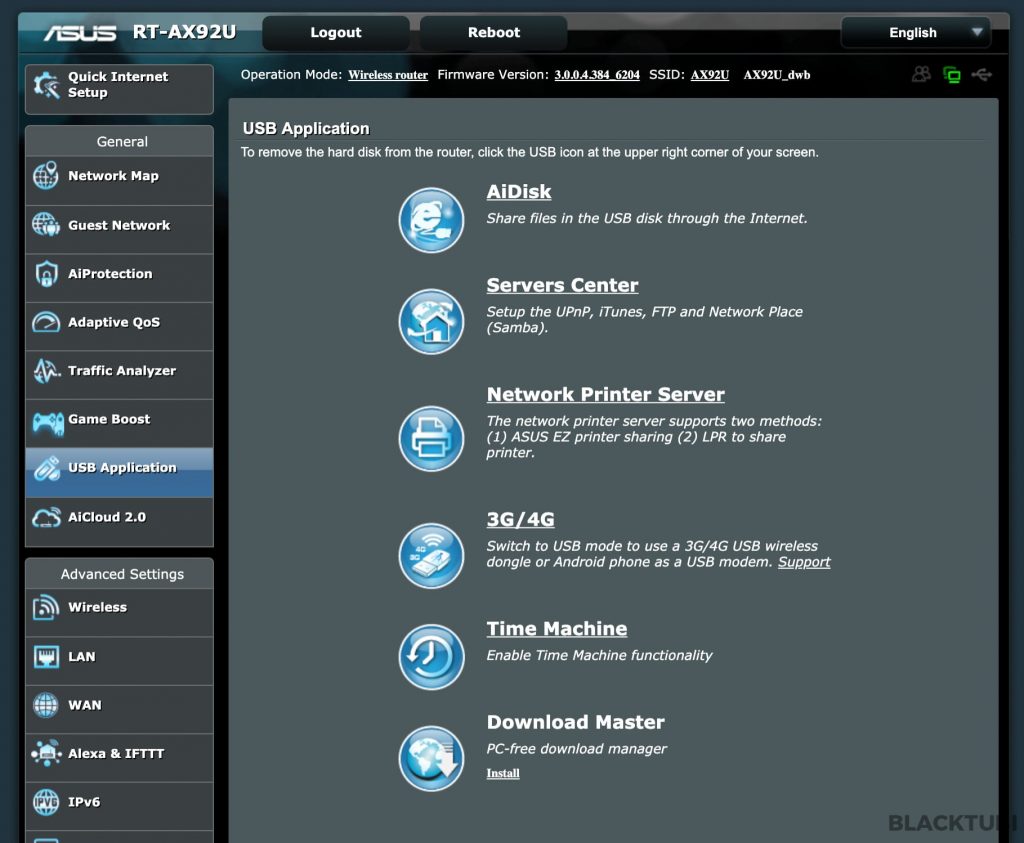The width and height of the screenshot is (1024, 843).
Task: Click the Network Printer Server printer icon
Action: tap(431, 438)
